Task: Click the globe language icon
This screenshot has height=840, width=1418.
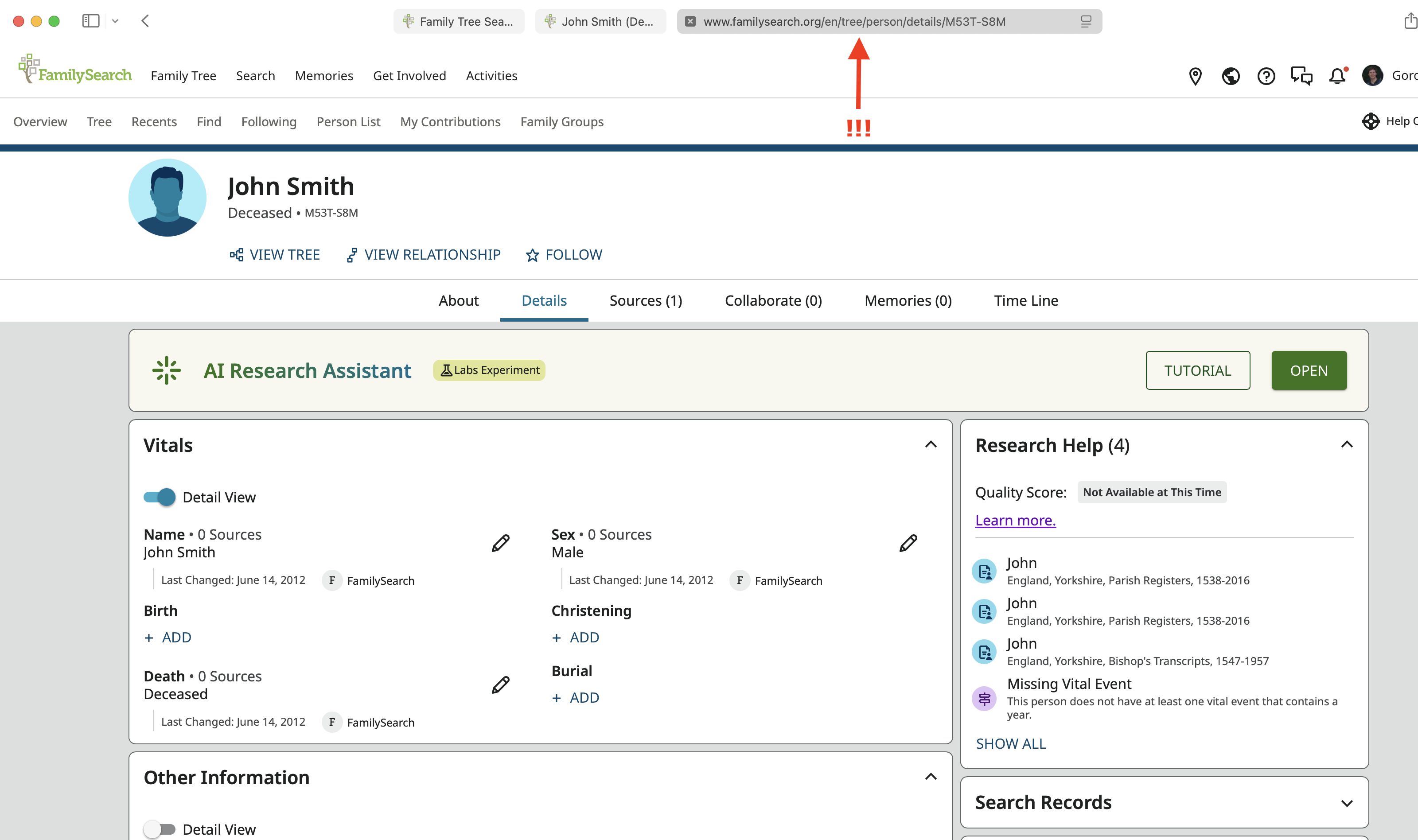Action: [1231, 76]
